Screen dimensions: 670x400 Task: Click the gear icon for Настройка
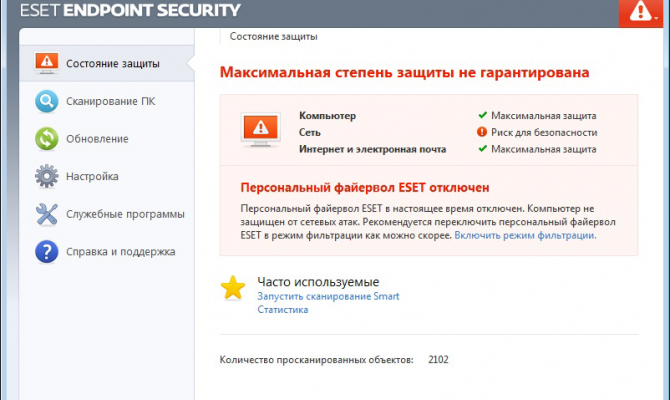pyautogui.click(x=46, y=177)
